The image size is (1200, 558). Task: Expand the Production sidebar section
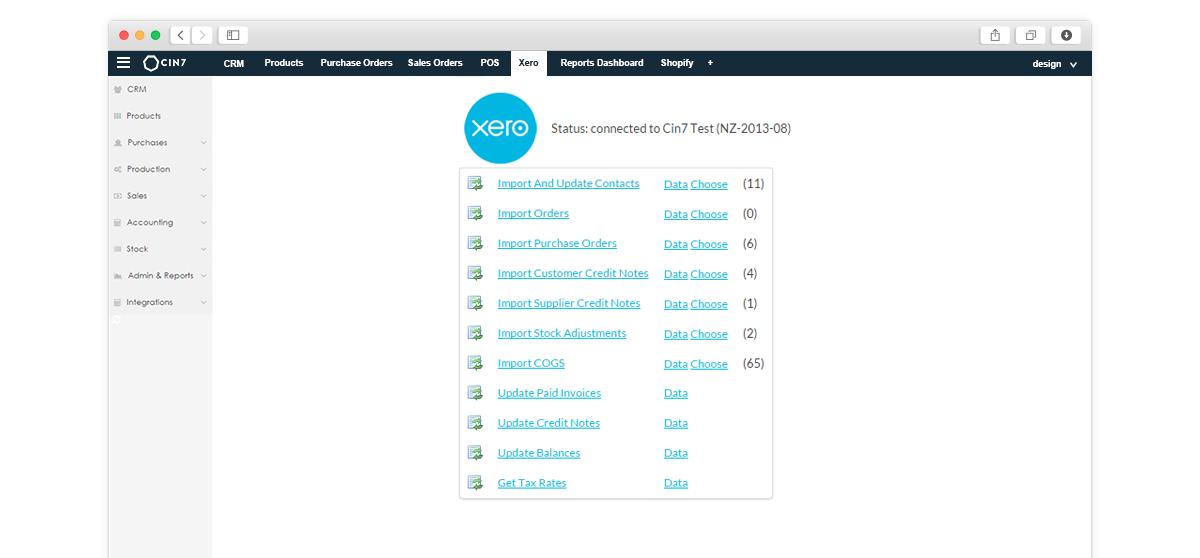[160, 169]
